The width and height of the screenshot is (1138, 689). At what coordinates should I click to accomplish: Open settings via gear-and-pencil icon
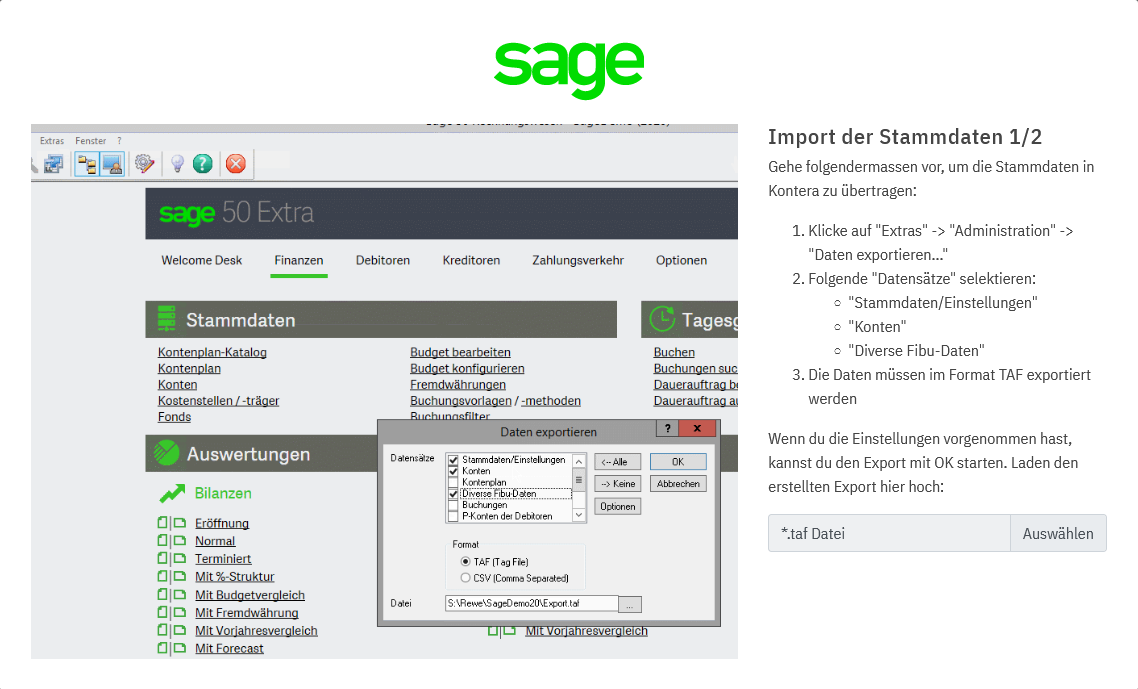pyautogui.click(x=144, y=164)
